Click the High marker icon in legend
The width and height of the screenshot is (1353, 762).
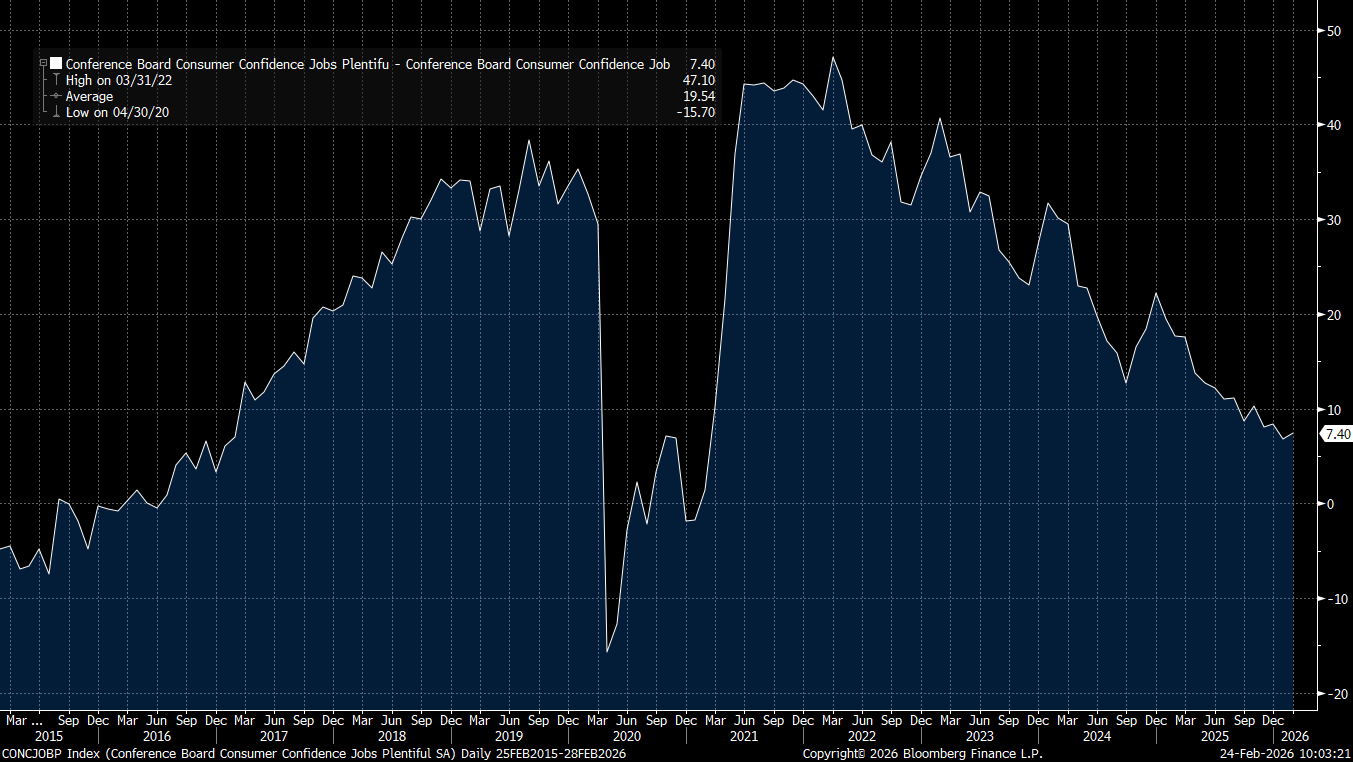click(56, 80)
